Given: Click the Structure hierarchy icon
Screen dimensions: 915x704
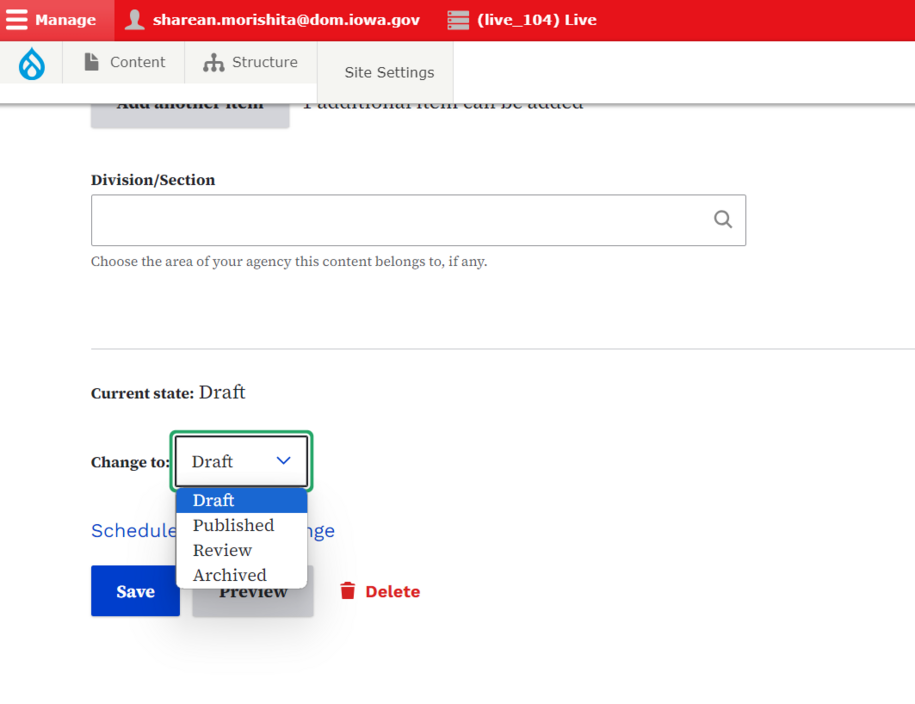Looking at the screenshot, I should tap(213, 63).
